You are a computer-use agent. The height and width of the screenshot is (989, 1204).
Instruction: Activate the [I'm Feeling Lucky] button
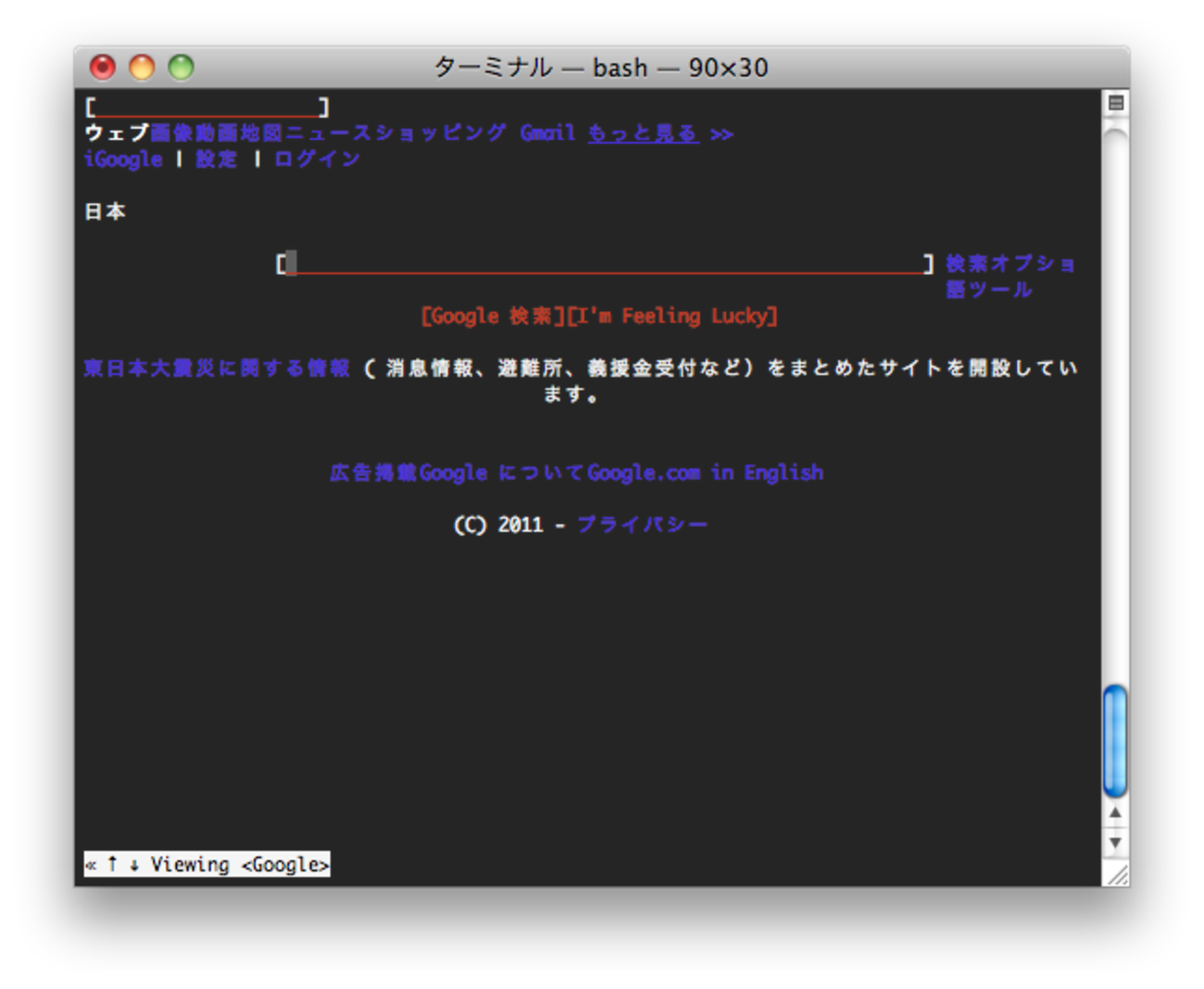tap(672, 317)
